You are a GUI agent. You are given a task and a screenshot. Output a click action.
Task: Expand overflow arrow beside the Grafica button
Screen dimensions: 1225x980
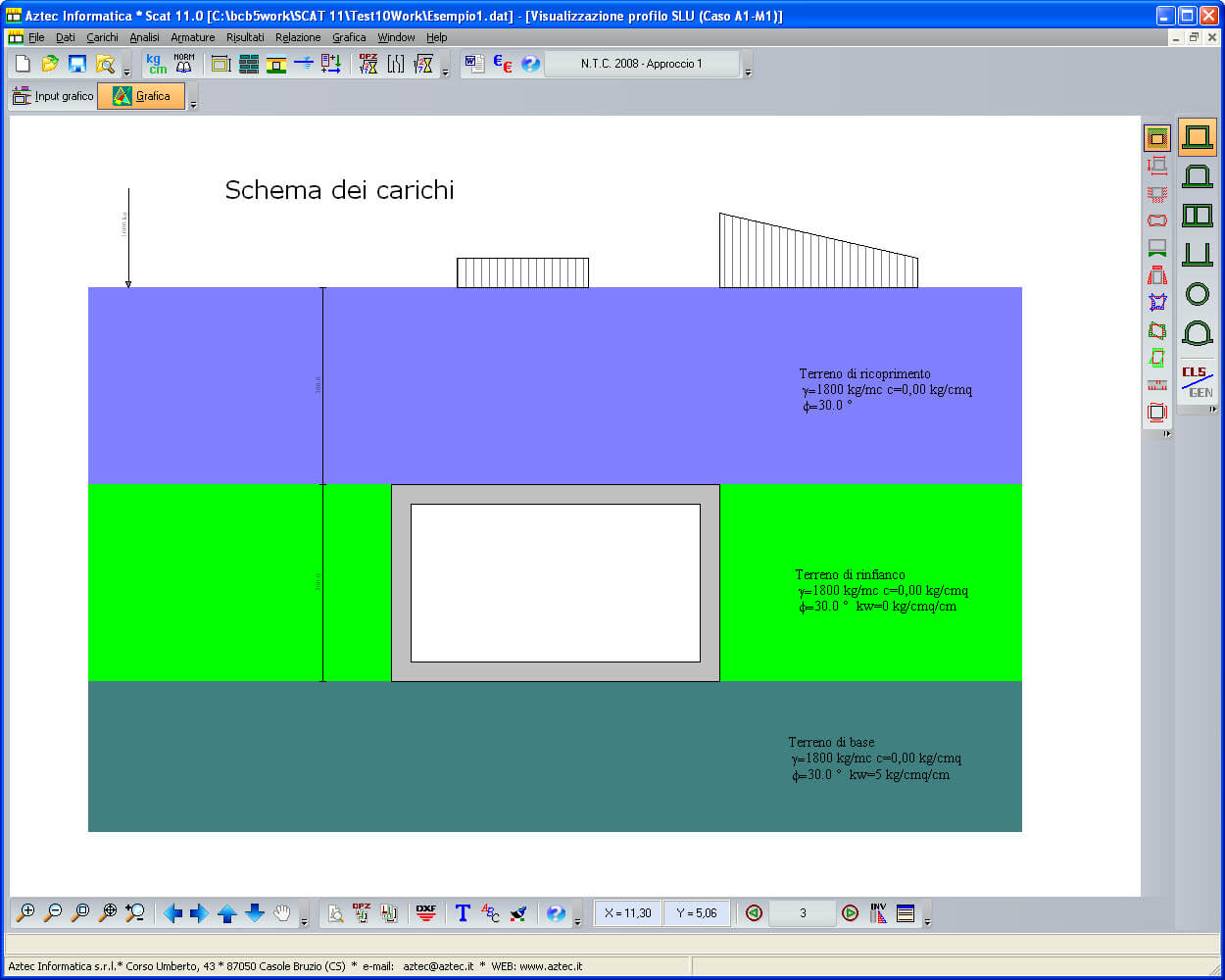(193, 104)
